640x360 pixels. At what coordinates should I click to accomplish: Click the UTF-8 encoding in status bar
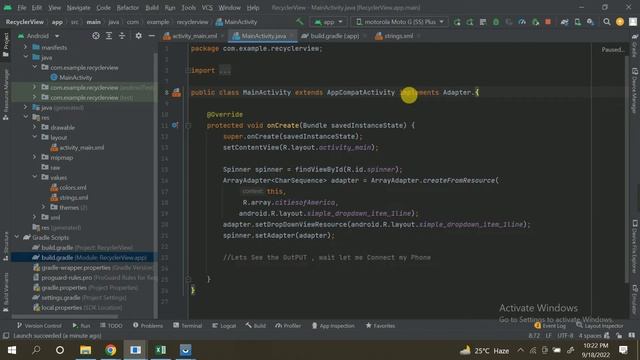(565, 336)
